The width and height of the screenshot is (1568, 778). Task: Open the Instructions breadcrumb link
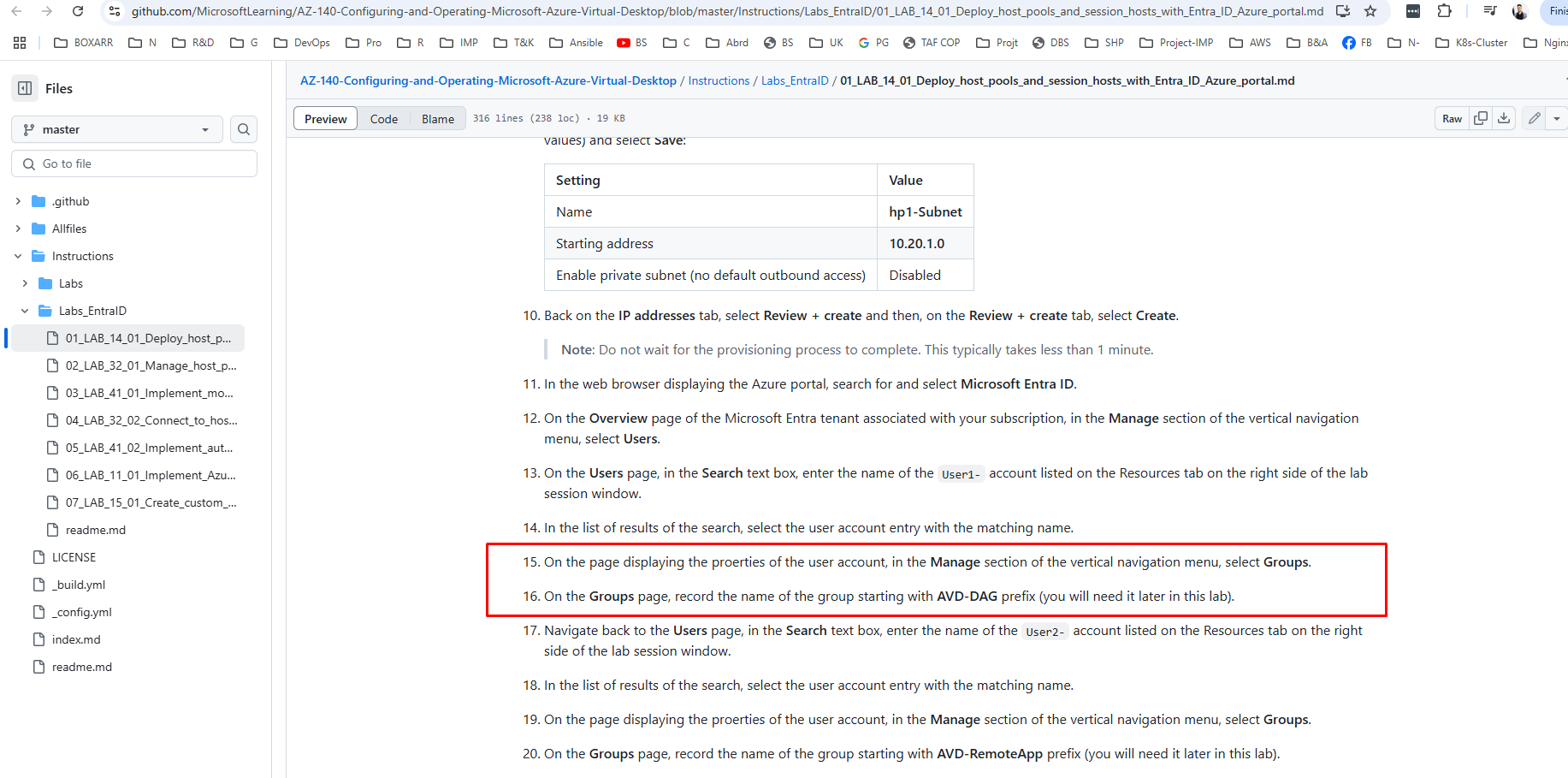click(x=719, y=80)
